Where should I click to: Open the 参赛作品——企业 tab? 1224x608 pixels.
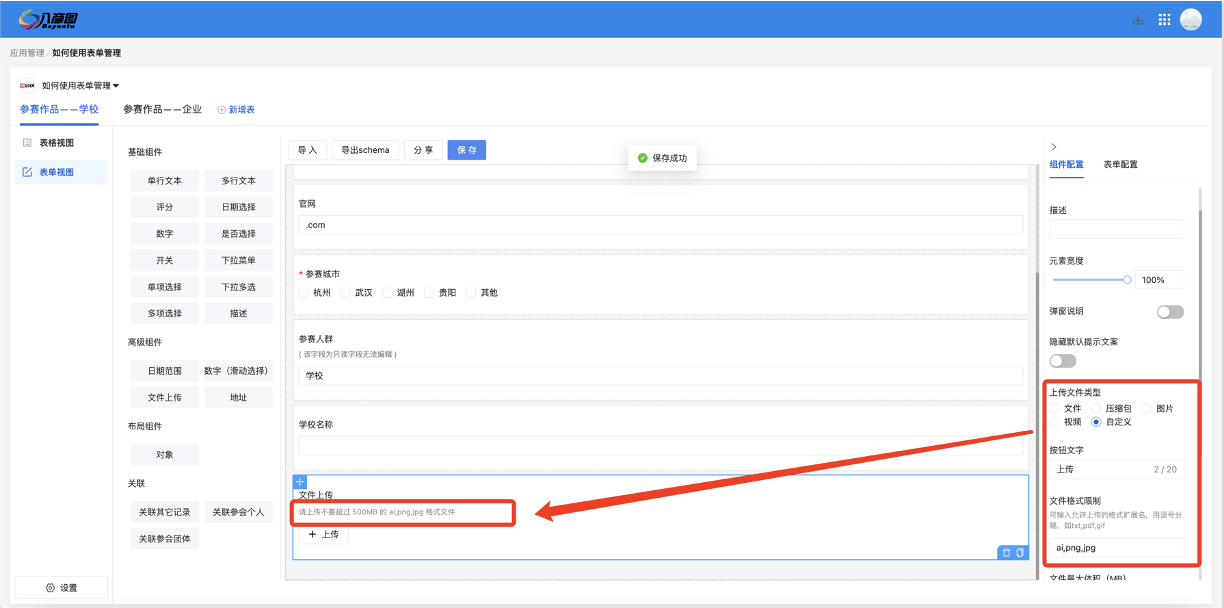pyautogui.click(x=162, y=109)
